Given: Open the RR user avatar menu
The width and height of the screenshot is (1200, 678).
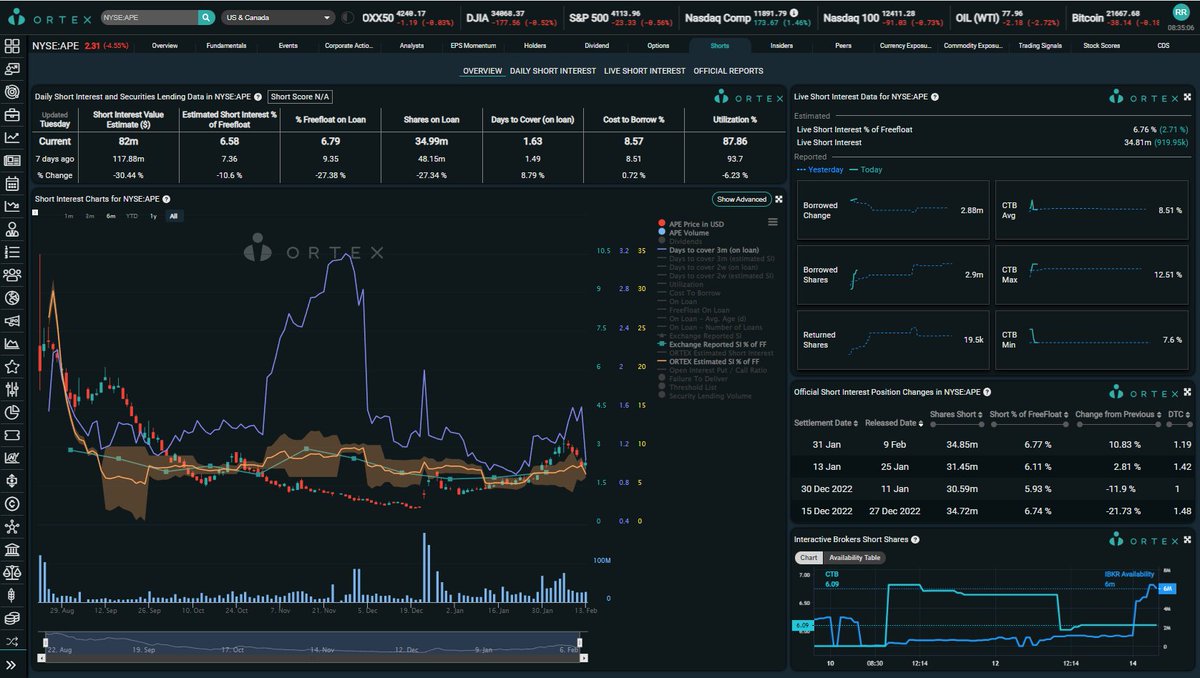Looking at the screenshot, I should [x=1180, y=11].
